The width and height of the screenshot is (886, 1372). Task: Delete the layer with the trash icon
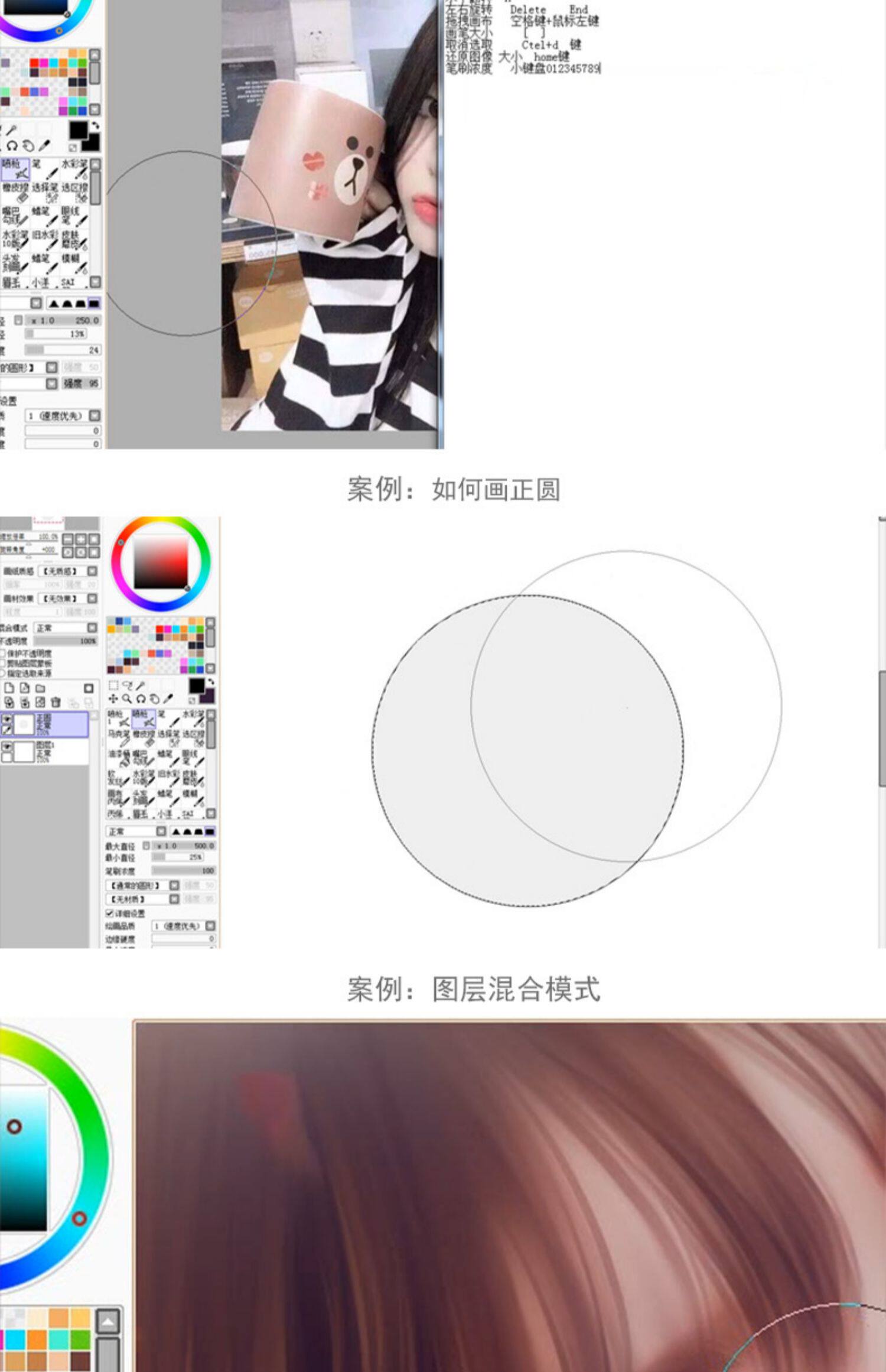coord(56,703)
